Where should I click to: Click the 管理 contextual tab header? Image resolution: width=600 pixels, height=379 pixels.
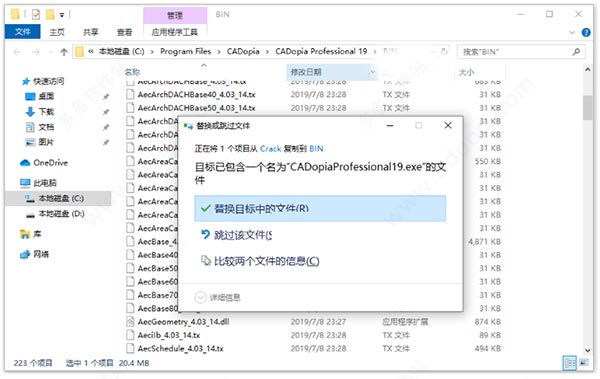[x=175, y=15]
